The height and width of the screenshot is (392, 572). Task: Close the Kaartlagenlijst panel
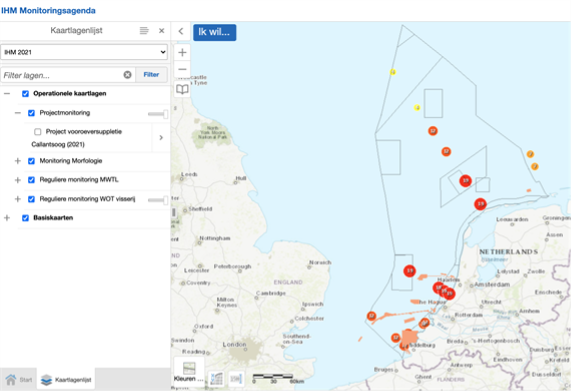(162, 31)
